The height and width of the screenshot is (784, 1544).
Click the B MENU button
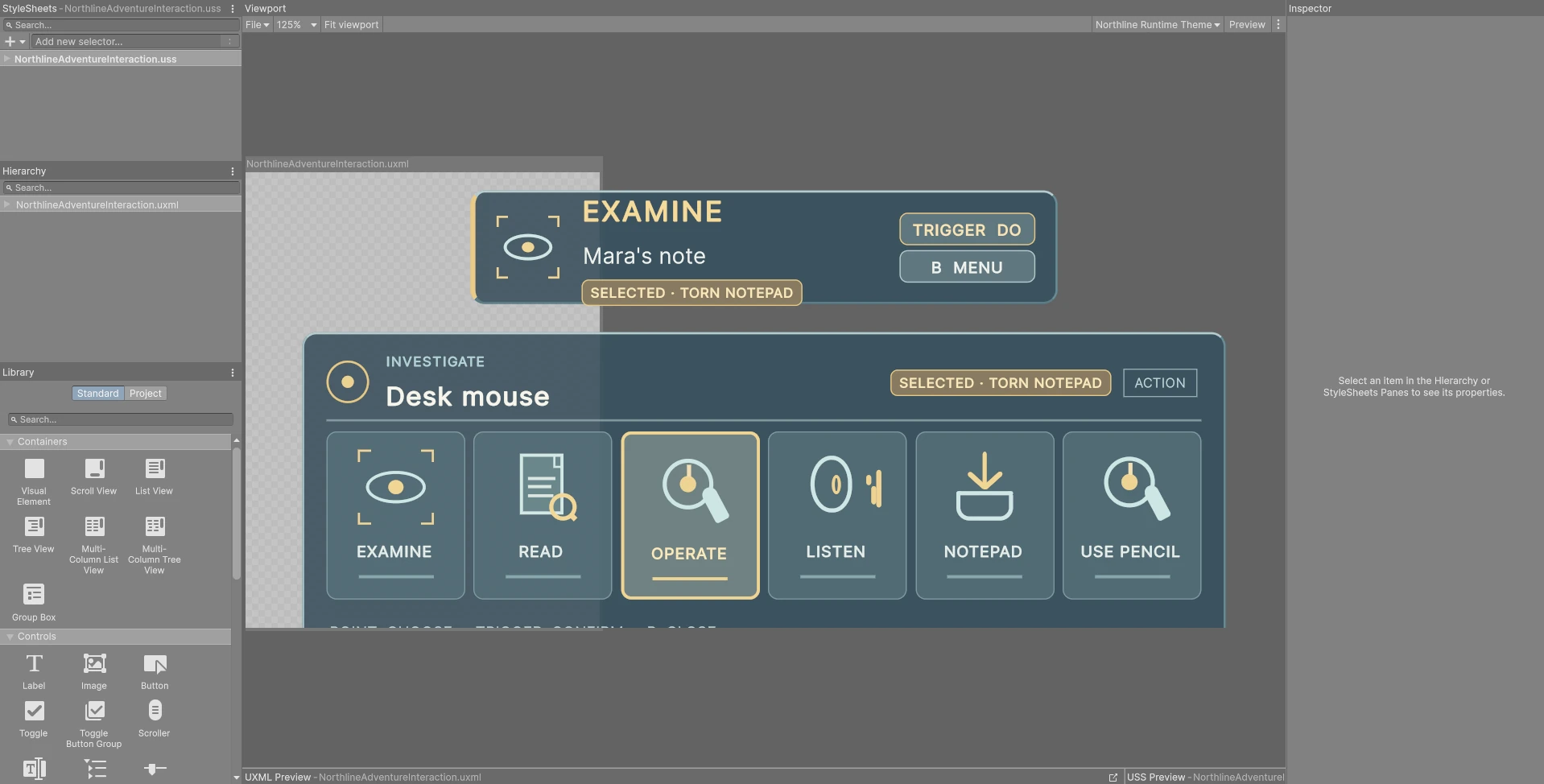point(967,267)
